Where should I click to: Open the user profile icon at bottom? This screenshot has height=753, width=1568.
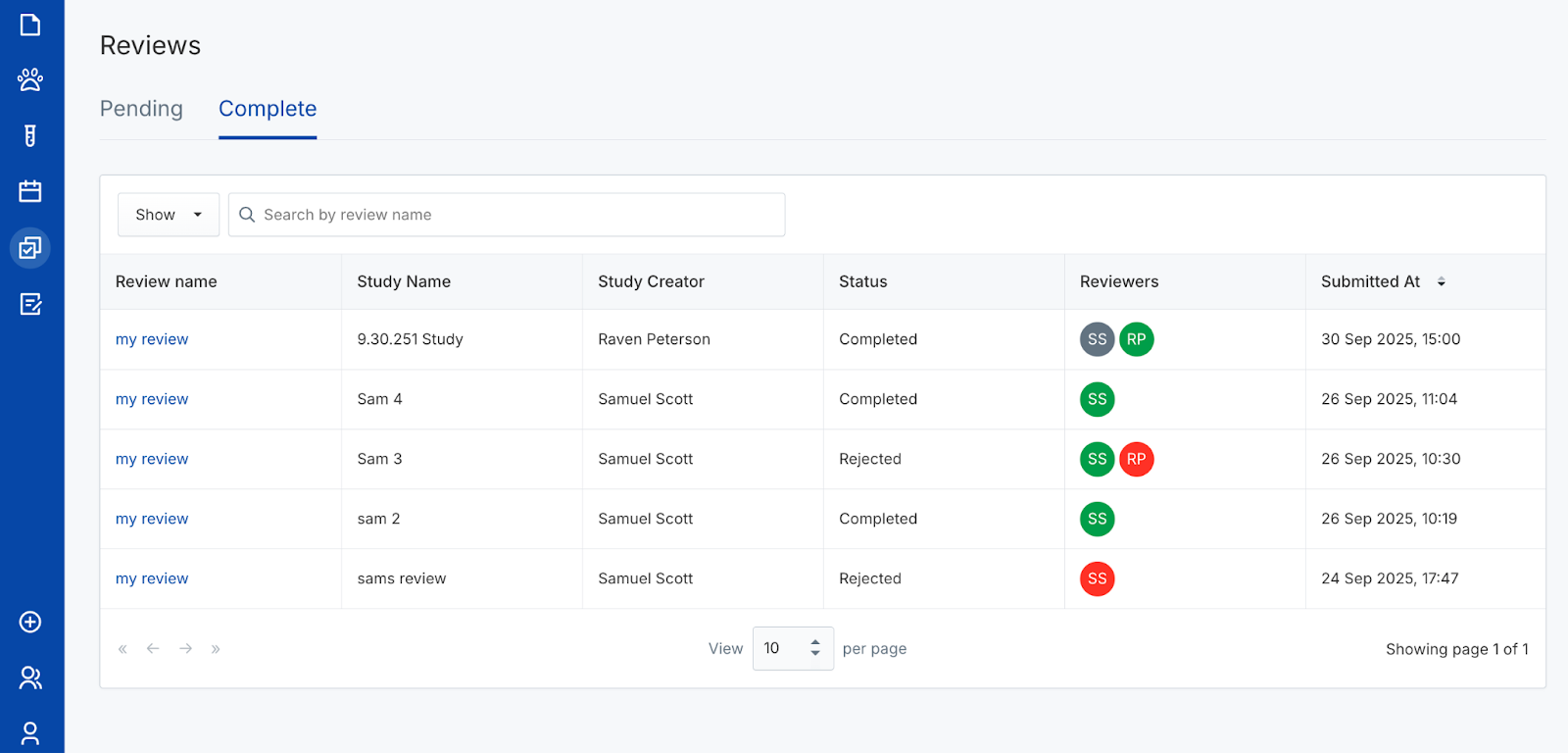pos(30,732)
